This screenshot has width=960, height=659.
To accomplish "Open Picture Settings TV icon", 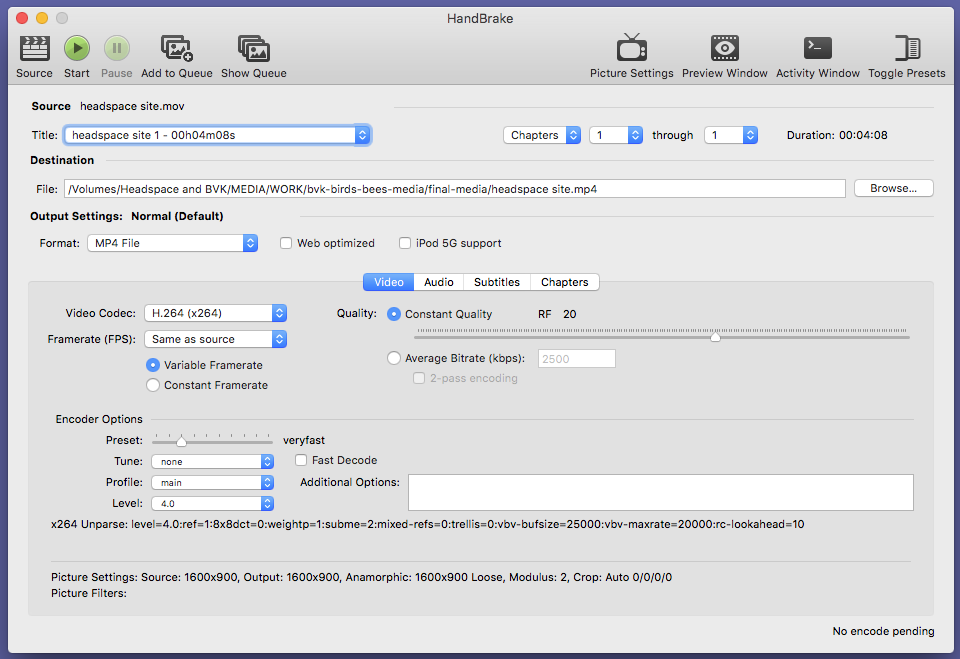I will tap(632, 47).
